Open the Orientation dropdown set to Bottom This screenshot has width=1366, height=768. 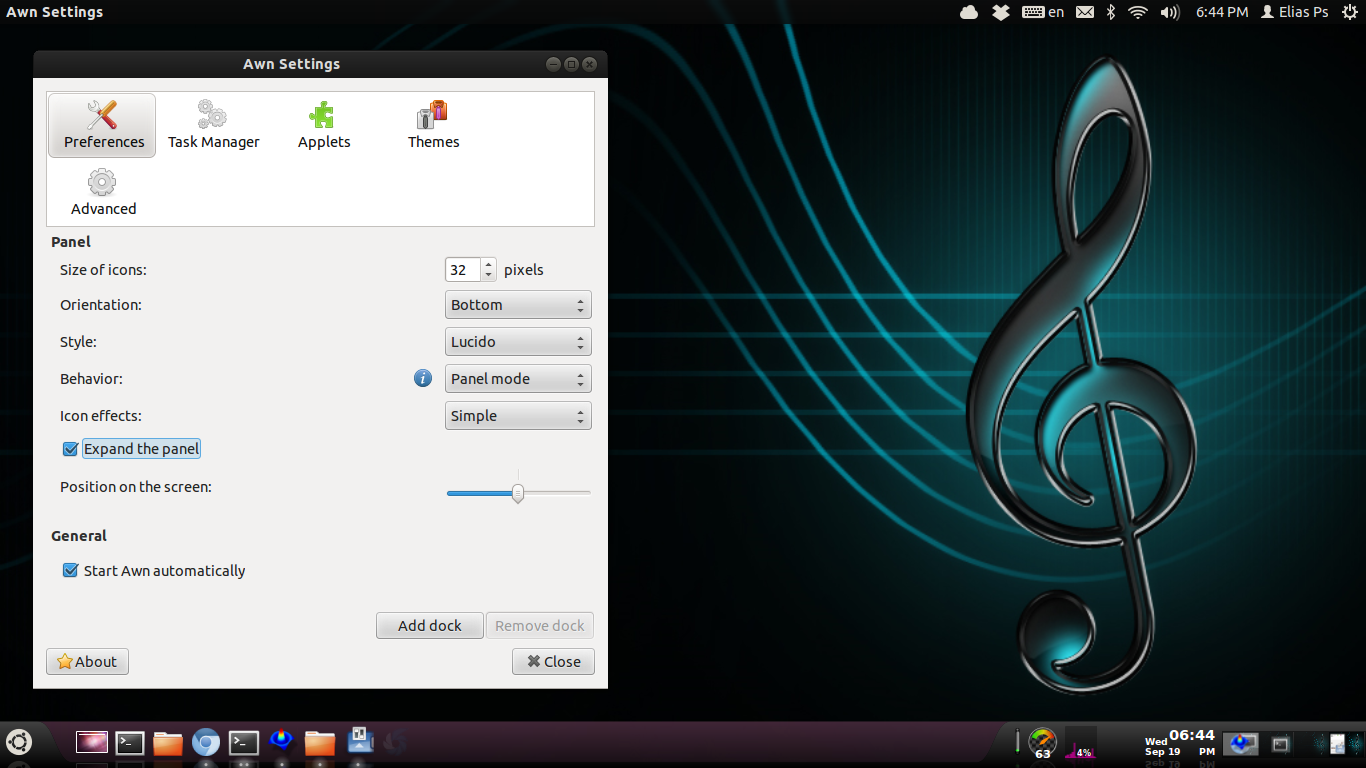[x=517, y=305]
